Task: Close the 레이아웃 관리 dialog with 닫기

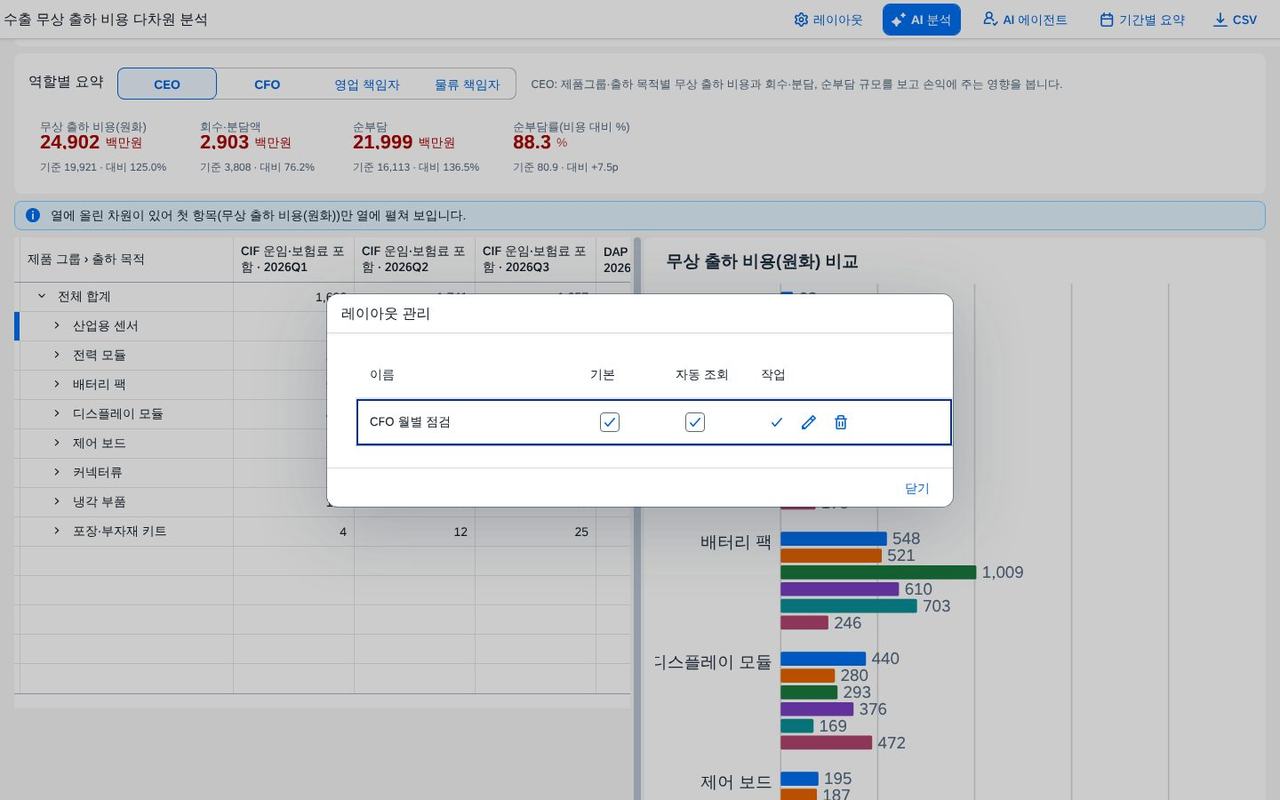Action: point(917,488)
